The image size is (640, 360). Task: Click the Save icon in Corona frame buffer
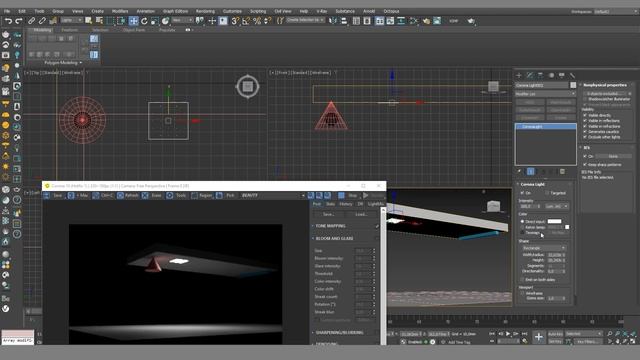click(x=47, y=196)
